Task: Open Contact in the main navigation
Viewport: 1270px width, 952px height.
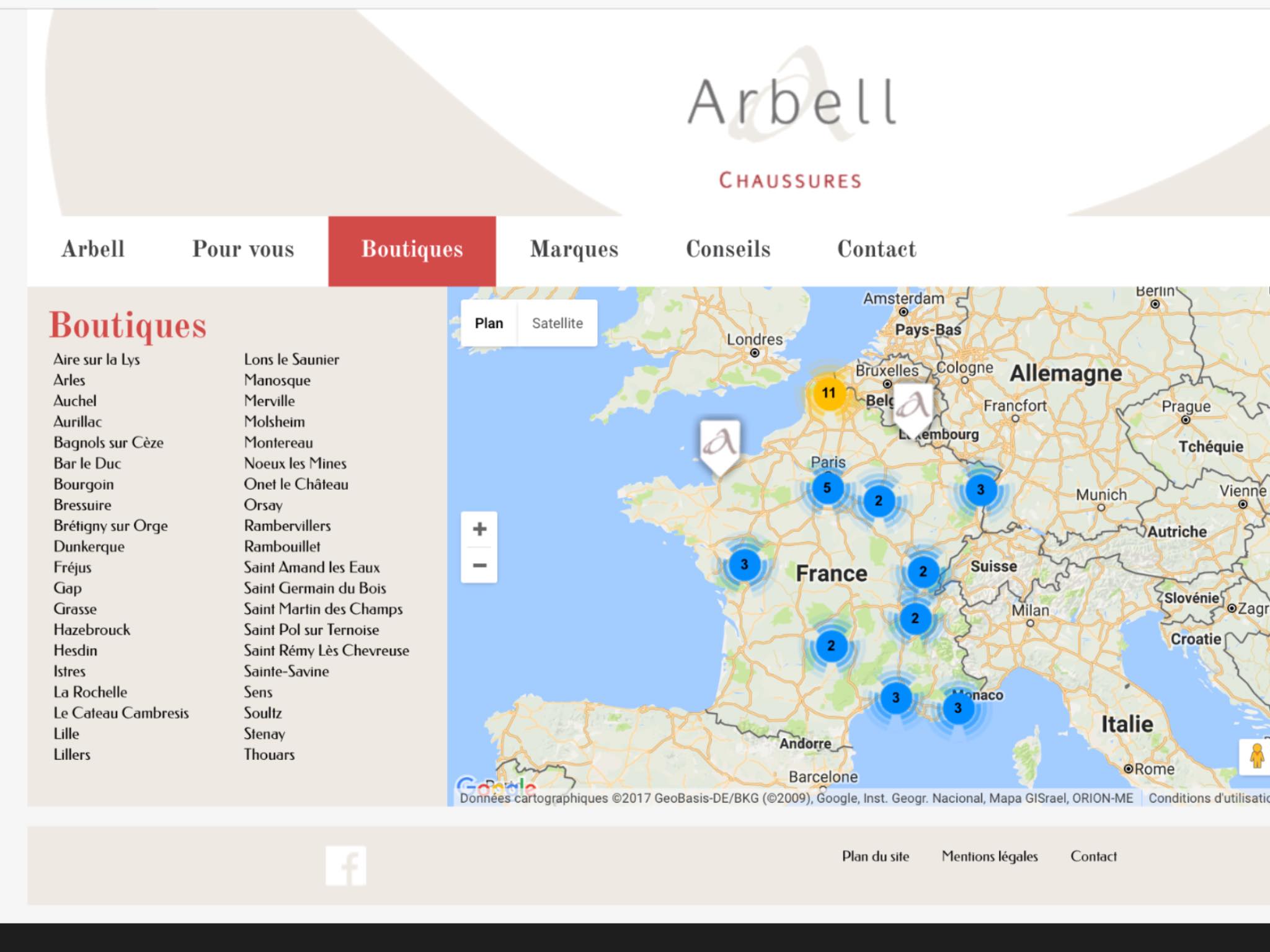Action: [876, 249]
